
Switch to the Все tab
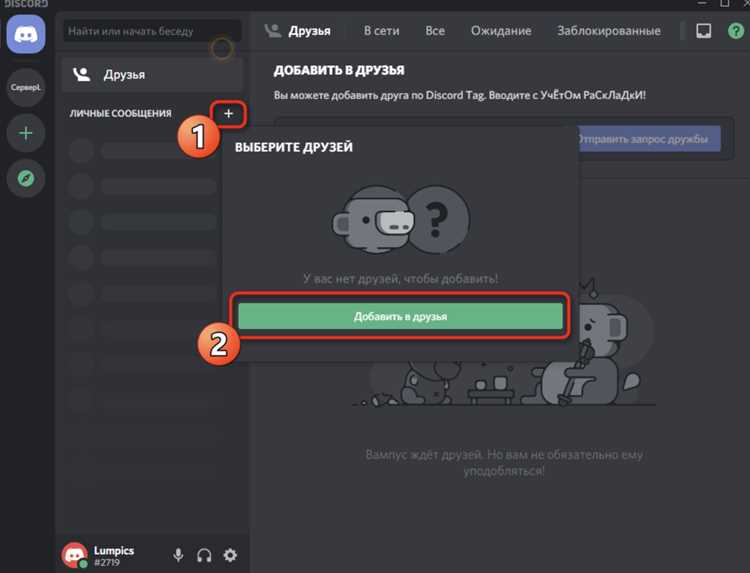tap(435, 31)
